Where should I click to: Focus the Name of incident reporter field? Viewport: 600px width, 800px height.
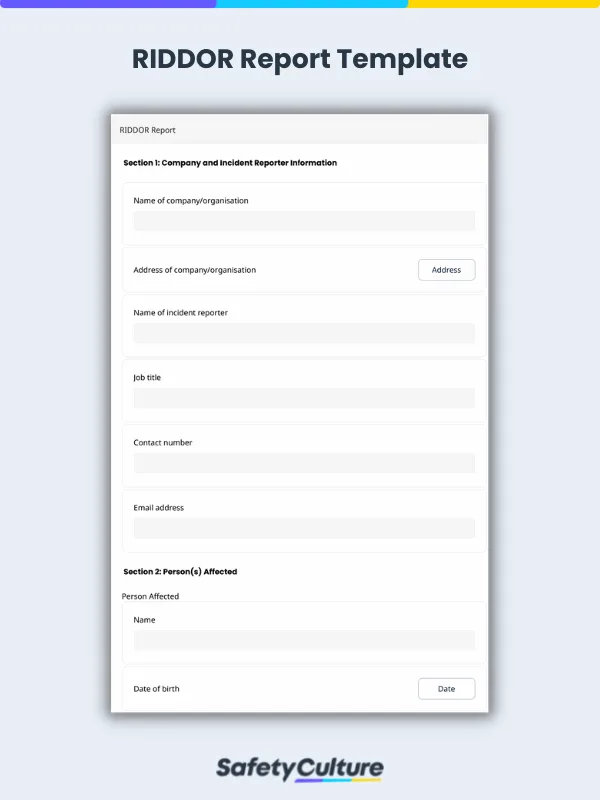pos(304,333)
